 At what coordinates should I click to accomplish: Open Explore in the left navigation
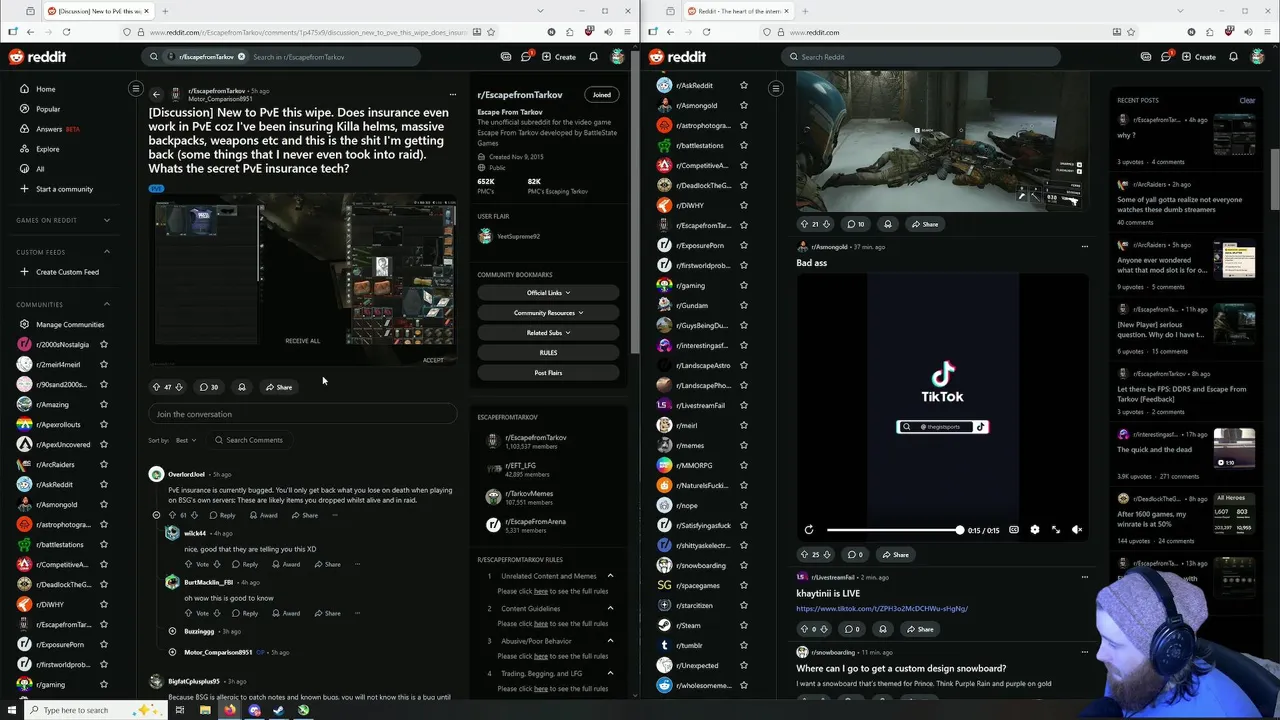[47, 149]
